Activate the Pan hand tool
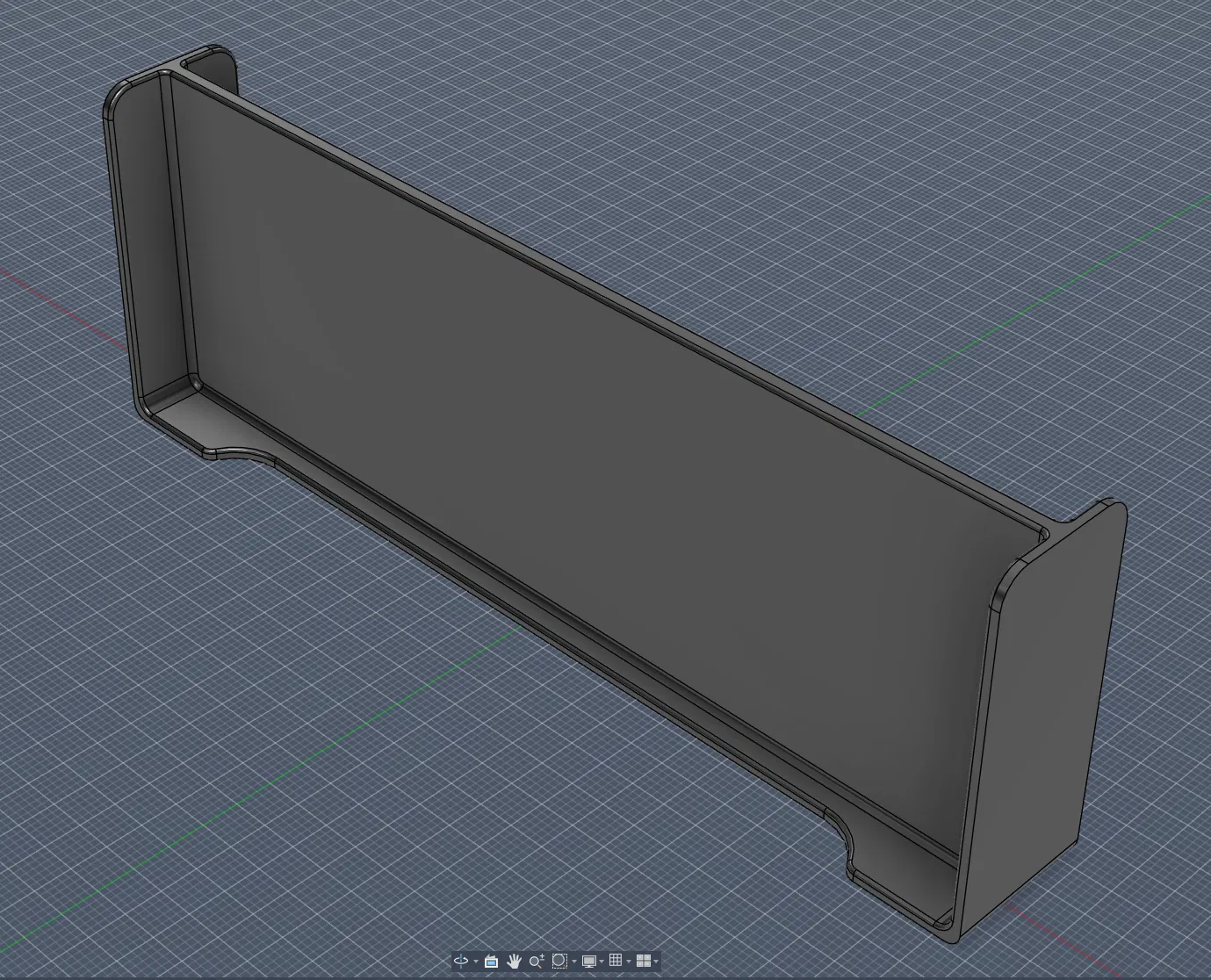1211x980 pixels. (515, 961)
